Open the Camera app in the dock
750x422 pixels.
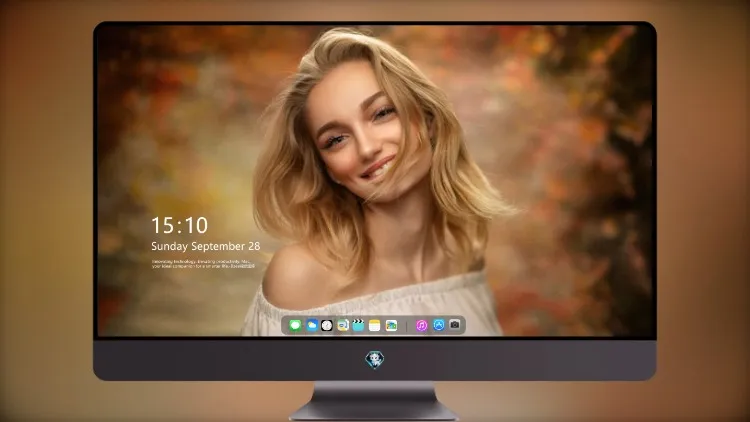455,325
